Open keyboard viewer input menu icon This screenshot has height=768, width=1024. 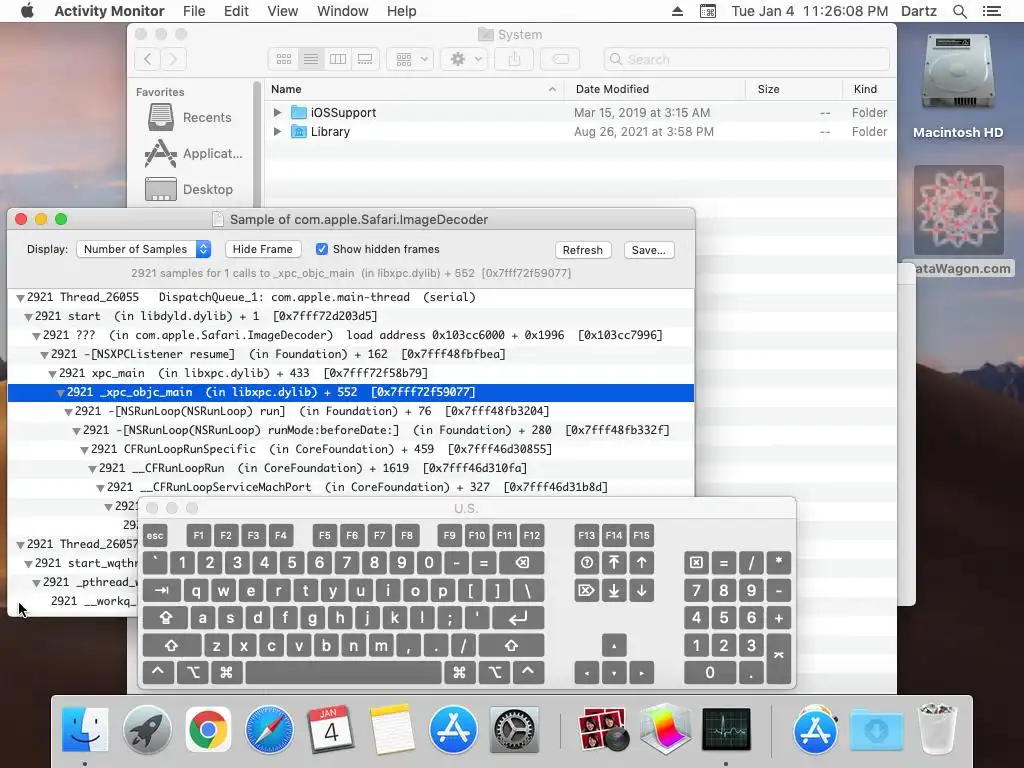tap(708, 11)
